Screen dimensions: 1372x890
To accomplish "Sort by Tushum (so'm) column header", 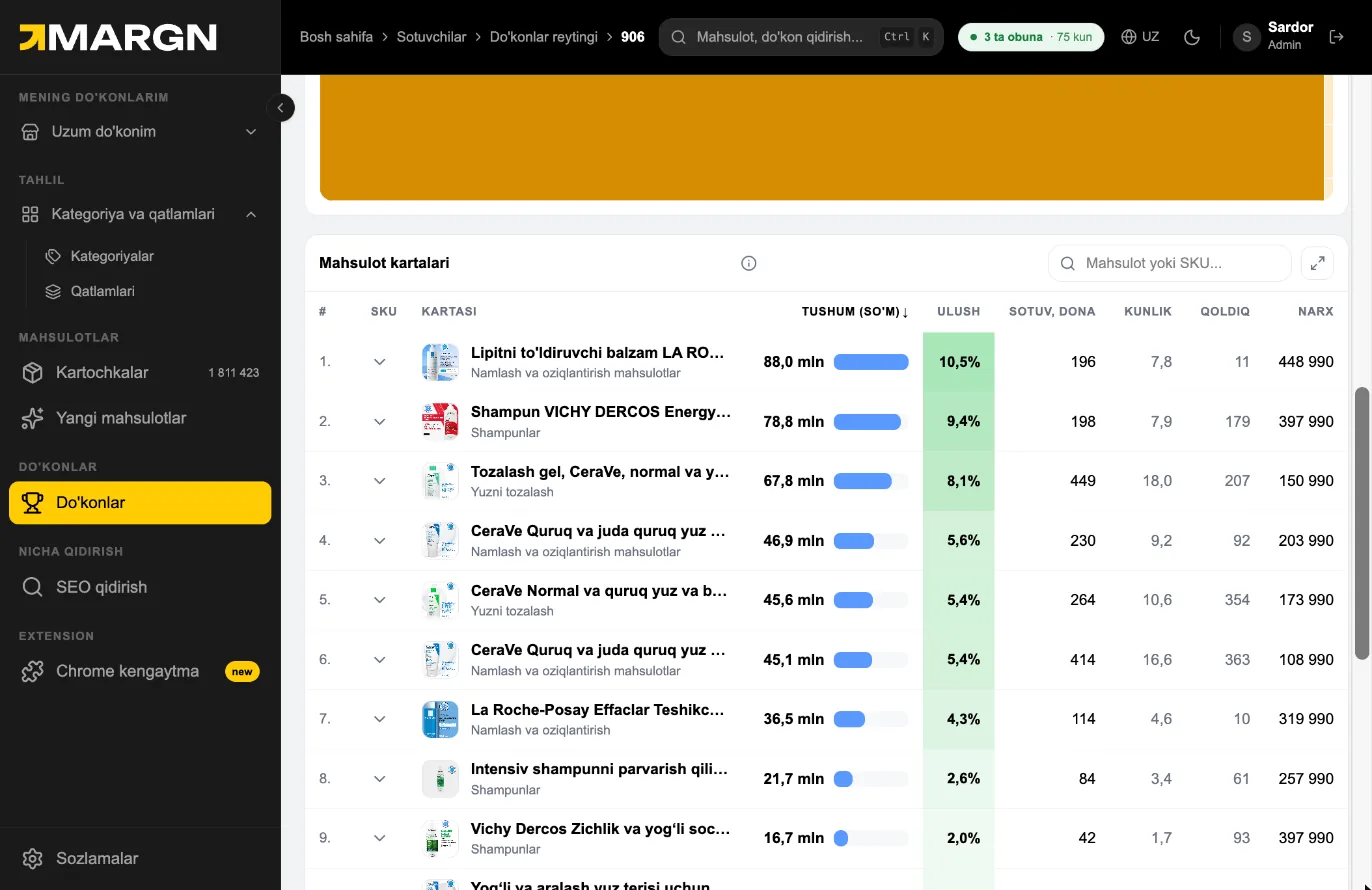I will pyautogui.click(x=855, y=312).
